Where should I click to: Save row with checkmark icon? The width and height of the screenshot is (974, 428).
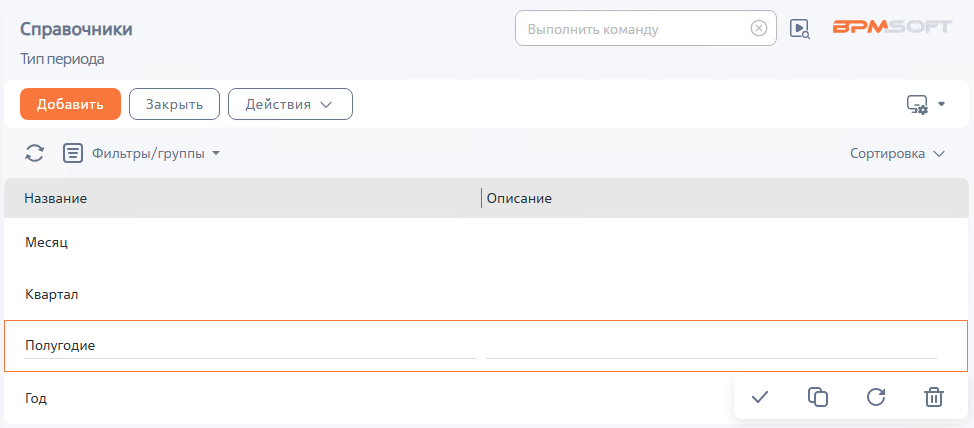[x=760, y=397]
